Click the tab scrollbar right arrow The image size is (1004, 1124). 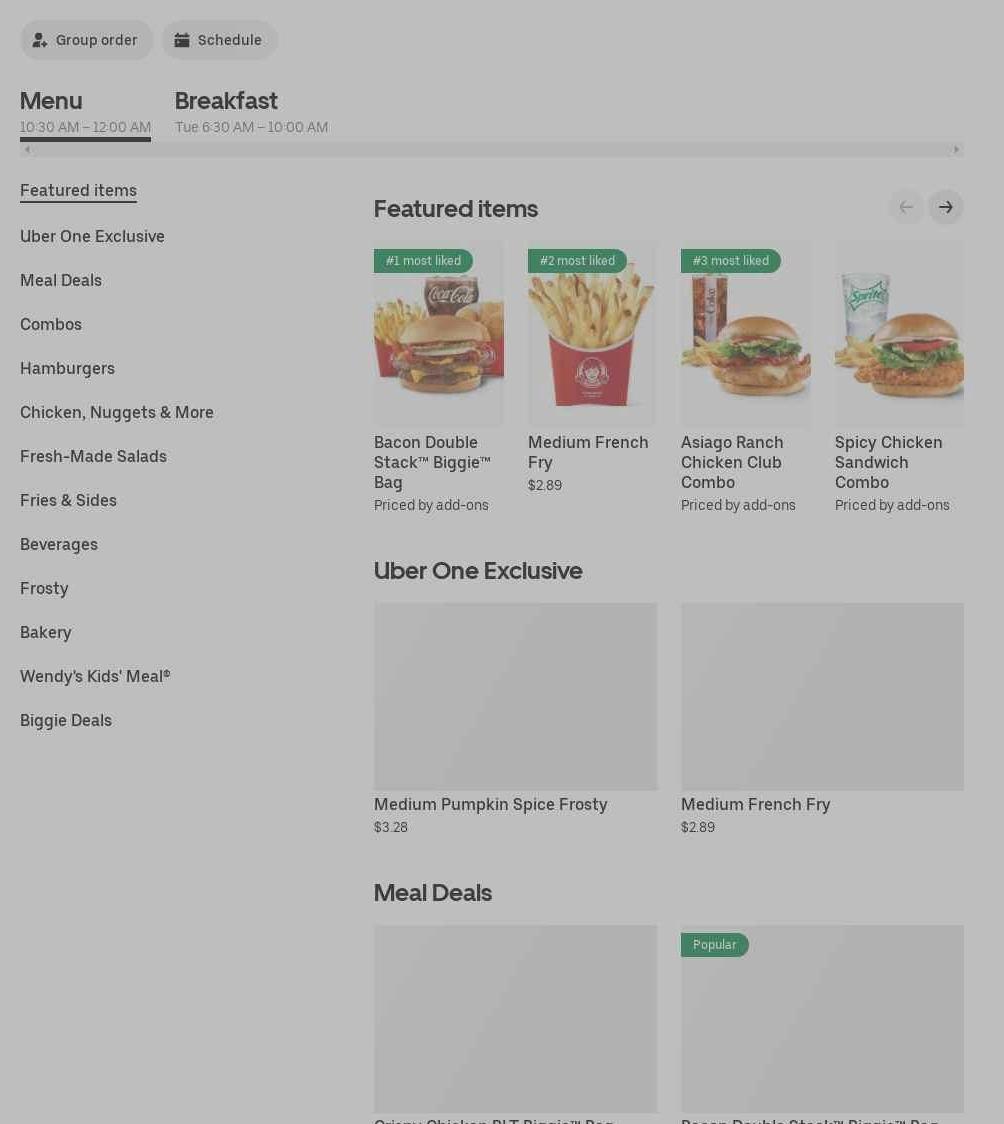point(956,150)
